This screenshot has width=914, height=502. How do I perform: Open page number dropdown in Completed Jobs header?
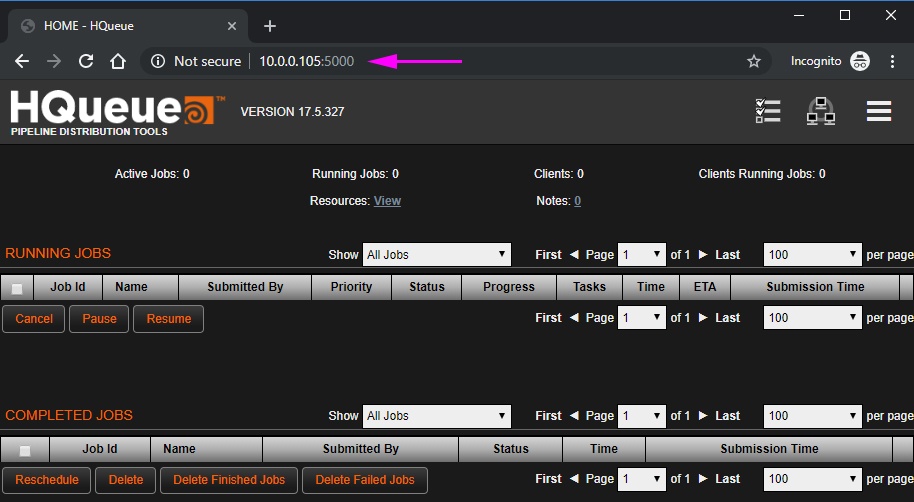coord(641,416)
